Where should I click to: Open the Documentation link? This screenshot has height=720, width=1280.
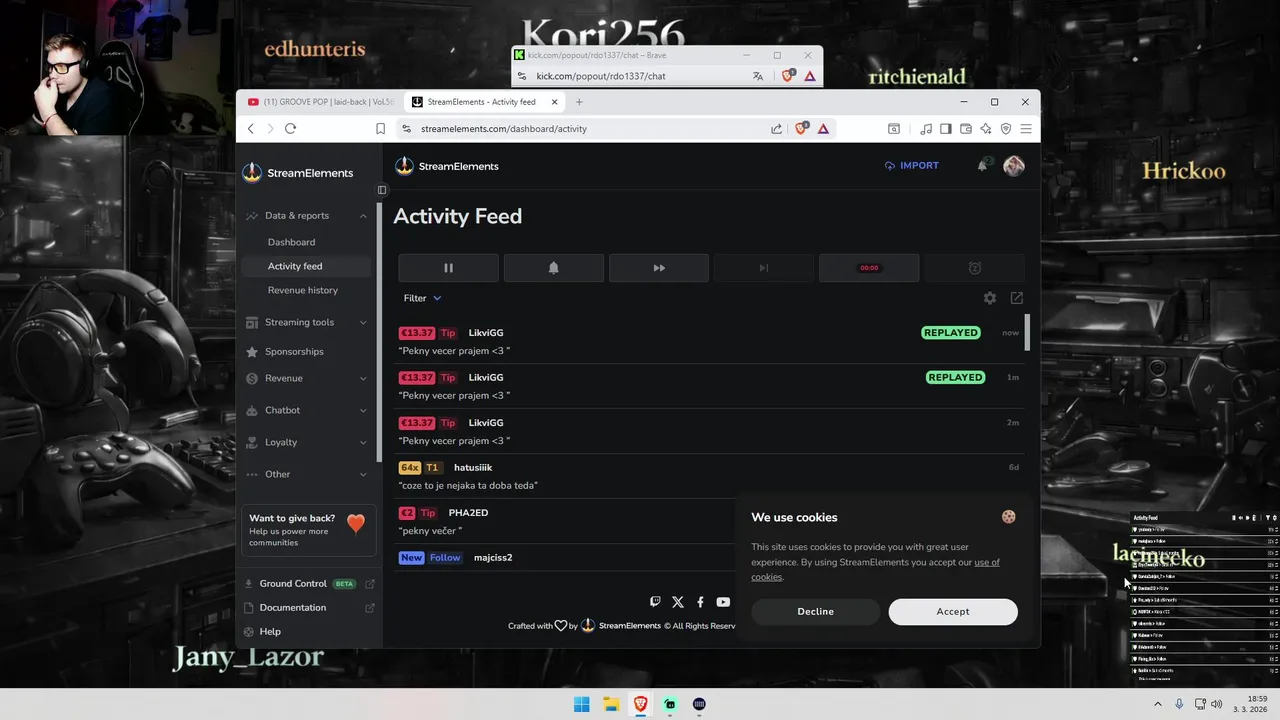[x=309, y=608]
